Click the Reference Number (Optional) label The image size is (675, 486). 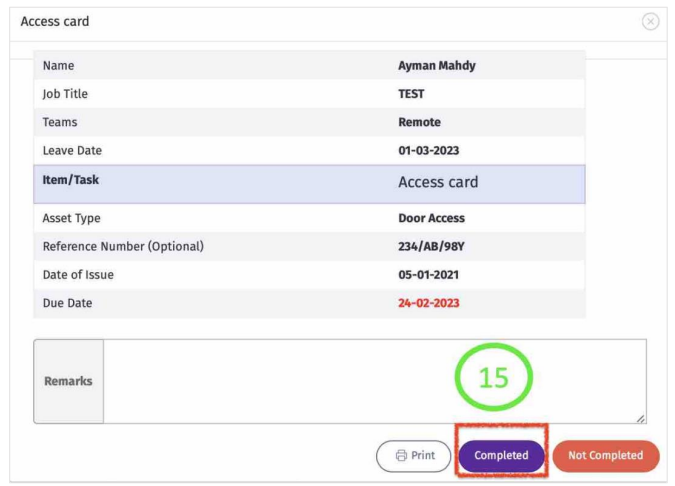click(123, 246)
